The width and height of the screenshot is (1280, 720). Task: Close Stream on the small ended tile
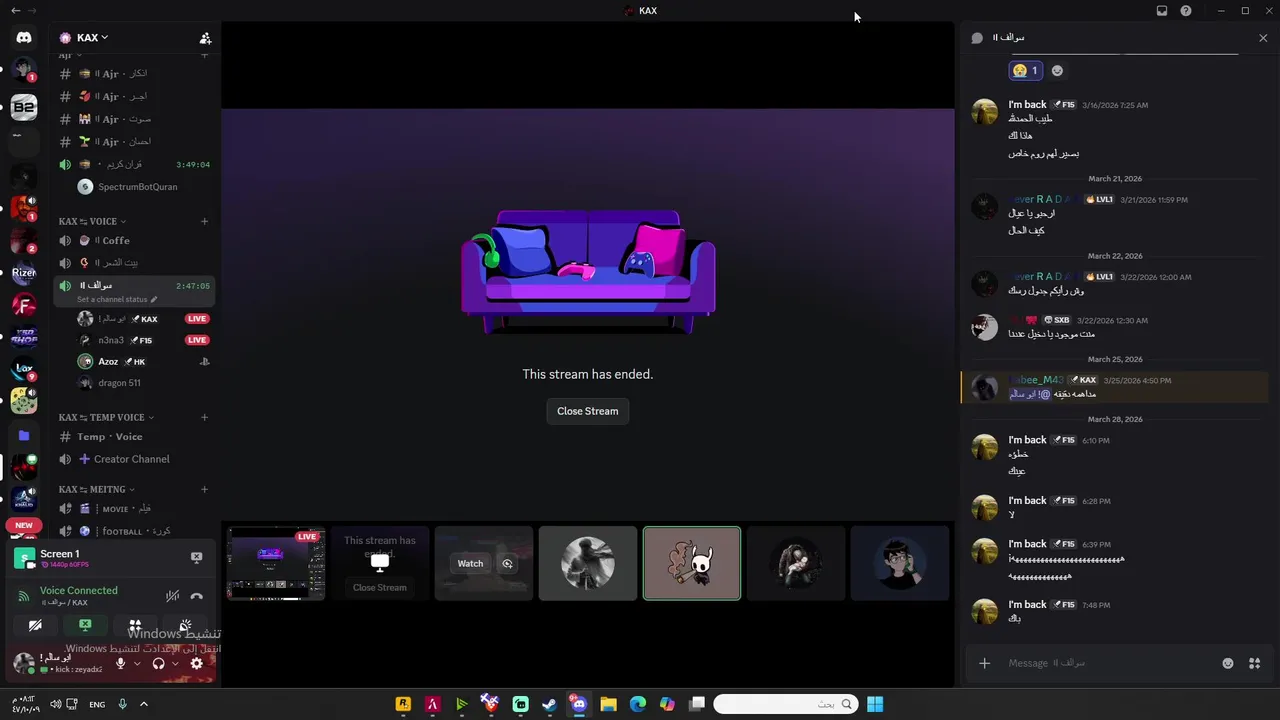(x=379, y=588)
